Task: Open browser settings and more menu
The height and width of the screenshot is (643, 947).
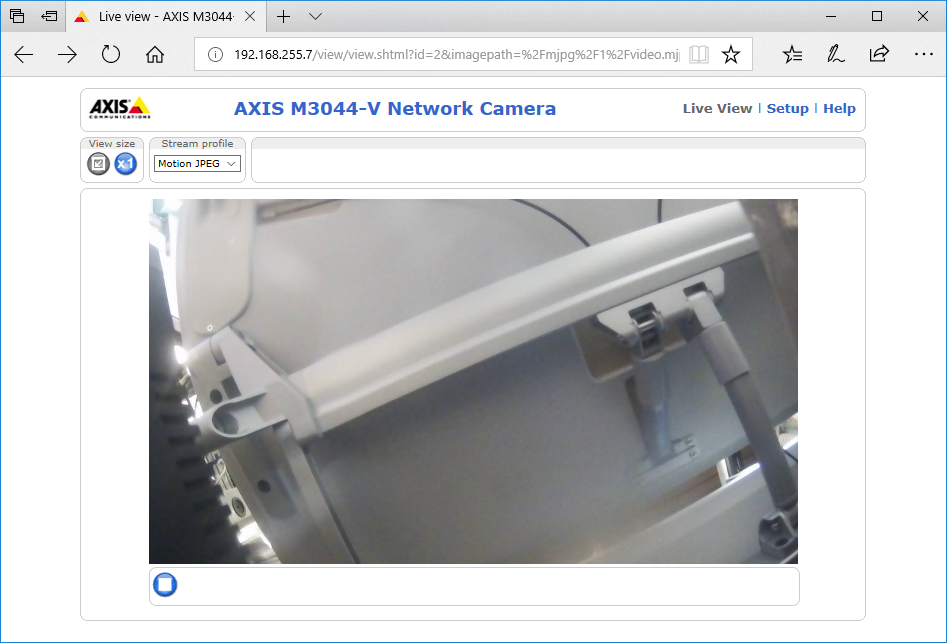Action: pyautogui.click(x=923, y=54)
